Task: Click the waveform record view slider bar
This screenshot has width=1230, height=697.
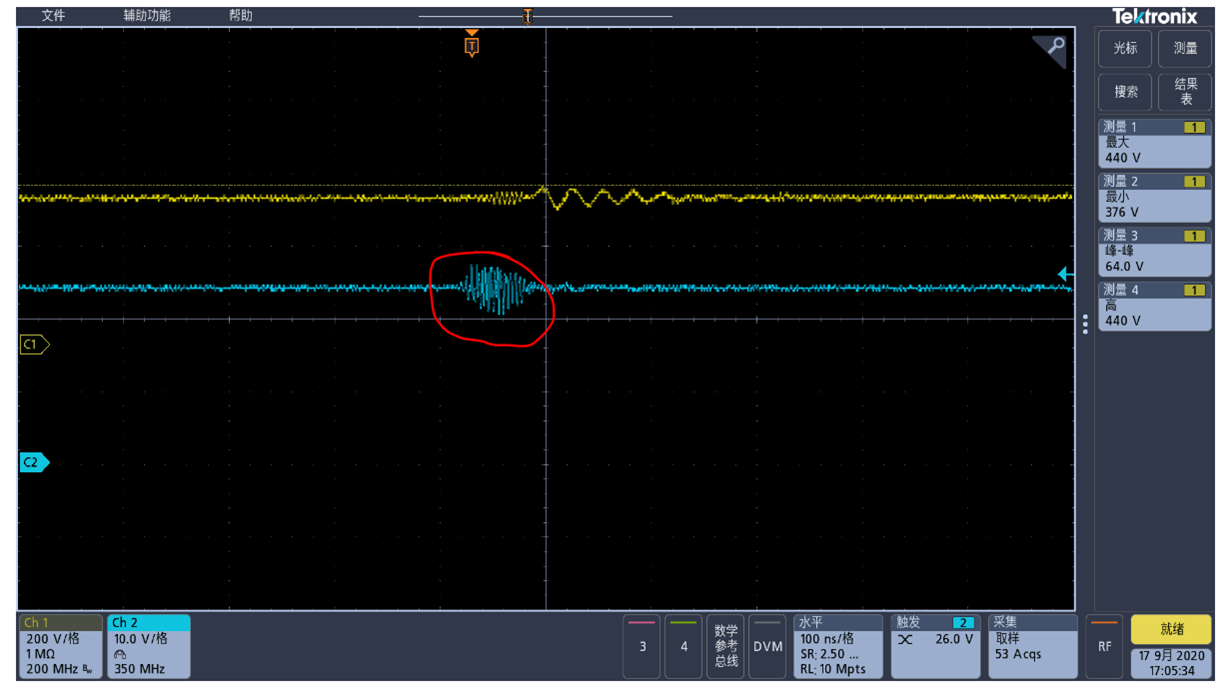Action: 546,16
